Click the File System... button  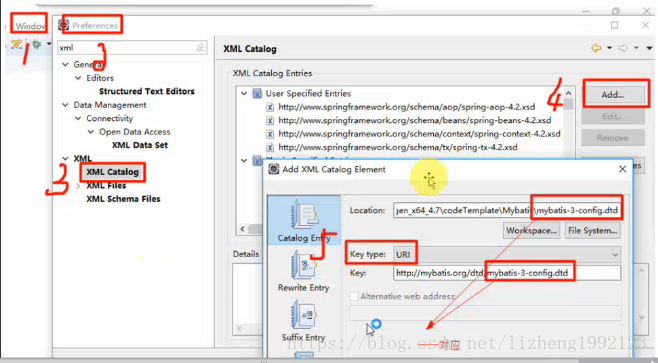point(593,230)
